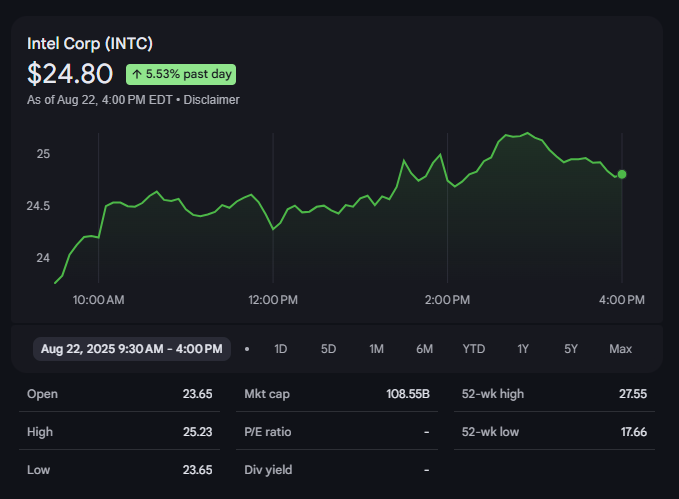Screen dimensions: 679x499
Task: Open the Disclaimer link
Action: (211, 100)
